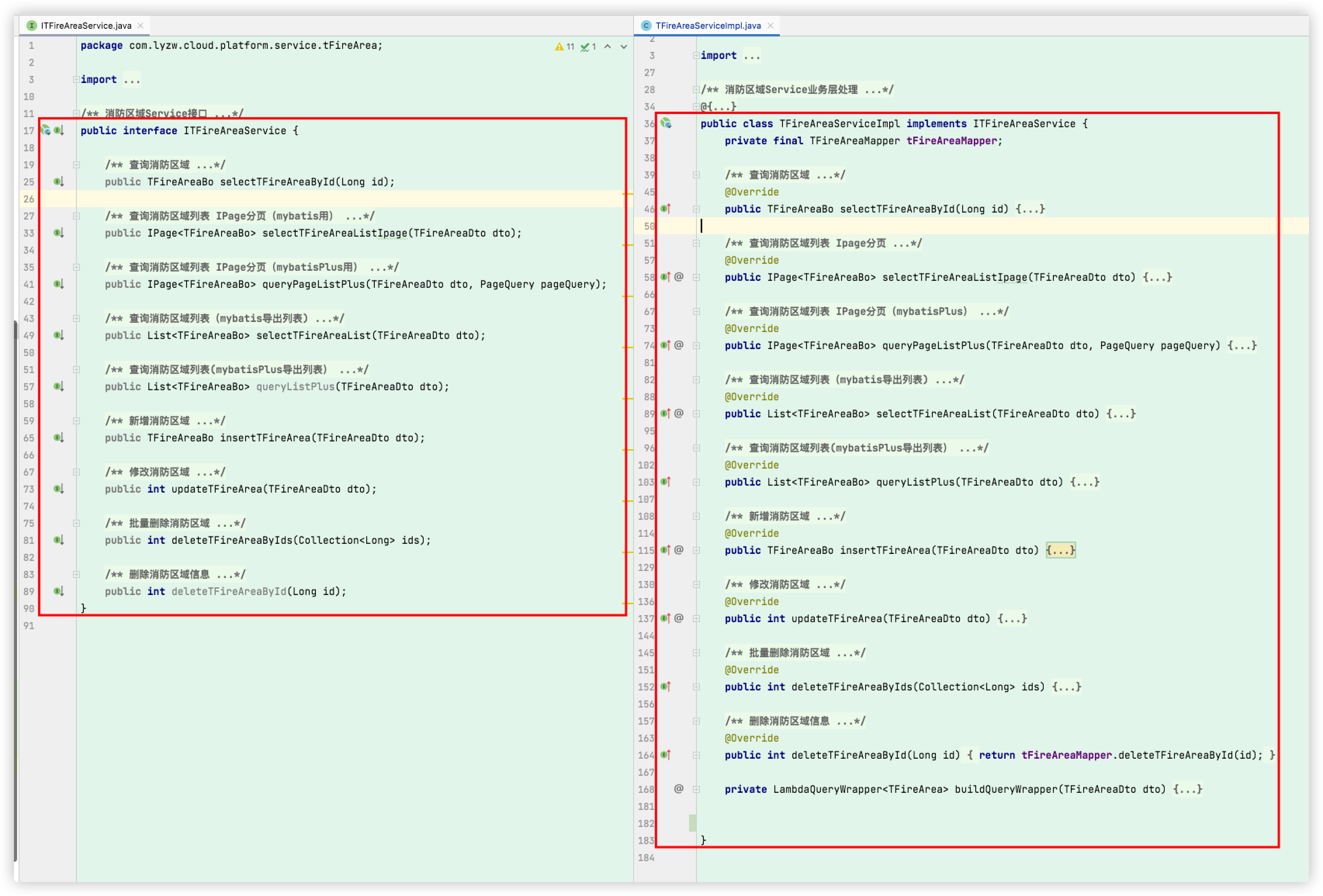Switch to the TFireAreaServiceImpl.java tab
The width and height of the screenshot is (1323, 896).
pos(708,26)
